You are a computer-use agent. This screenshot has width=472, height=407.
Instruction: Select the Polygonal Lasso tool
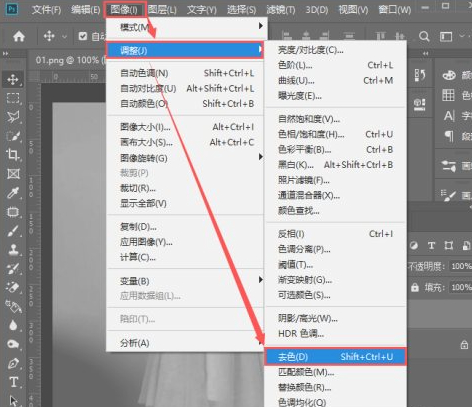pos(13,117)
